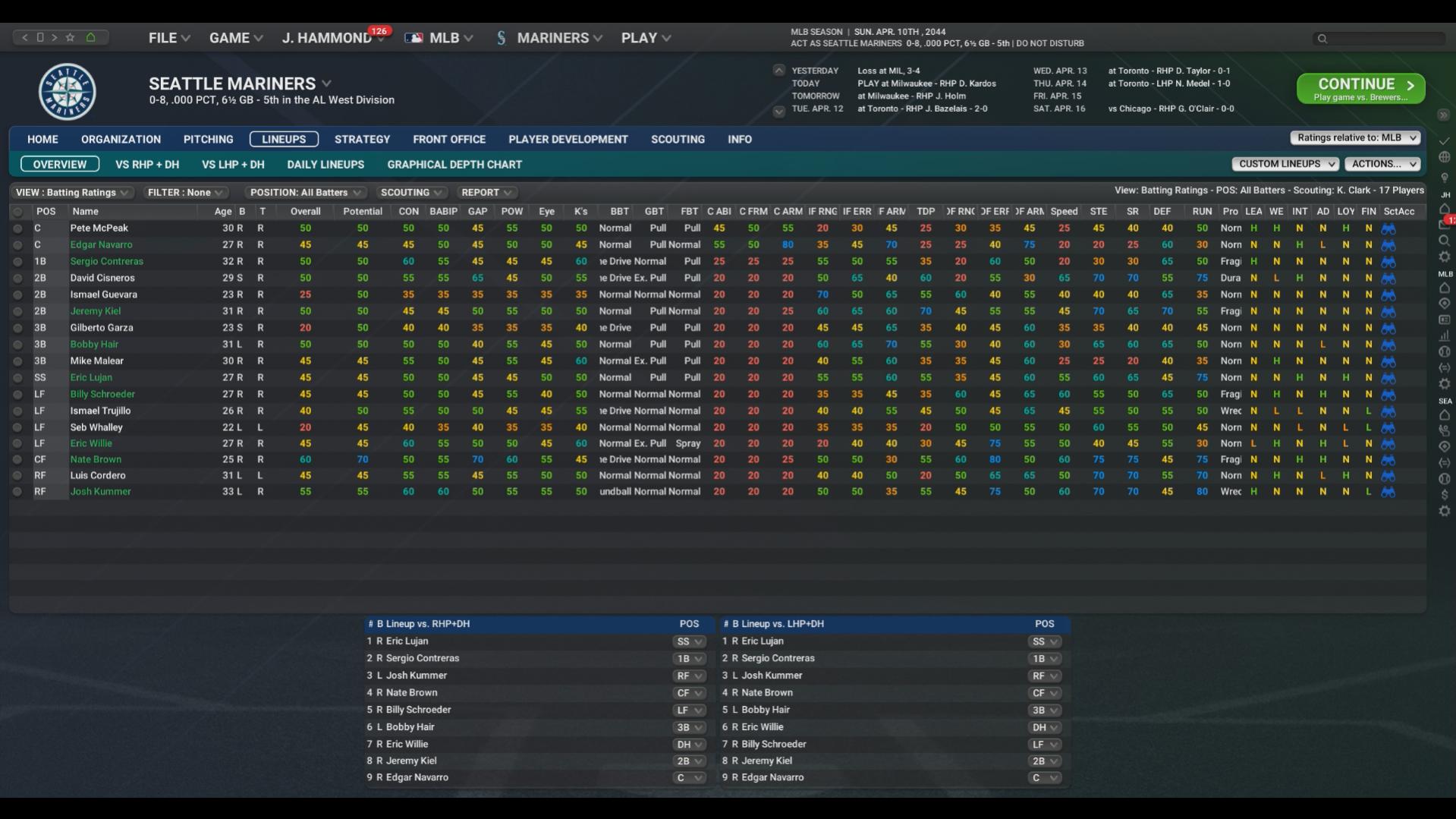Collapse the right sidebar with the double-arrow icon
The height and width of the screenshot is (819, 1456).
click(1443, 115)
